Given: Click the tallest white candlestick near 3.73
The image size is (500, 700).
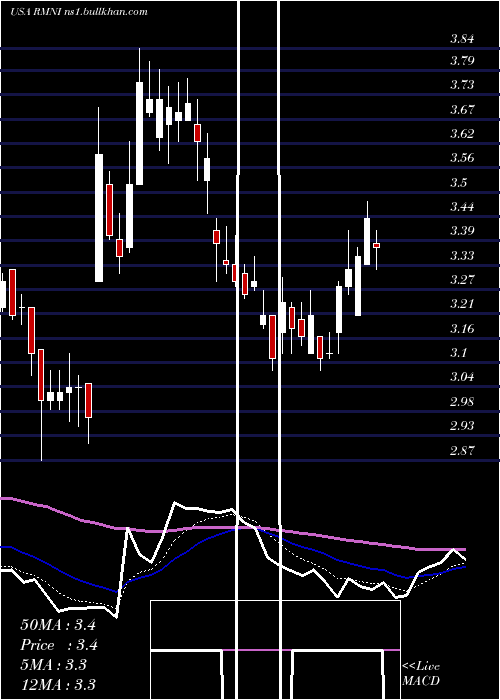Looking at the screenshot, I should [140, 133].
